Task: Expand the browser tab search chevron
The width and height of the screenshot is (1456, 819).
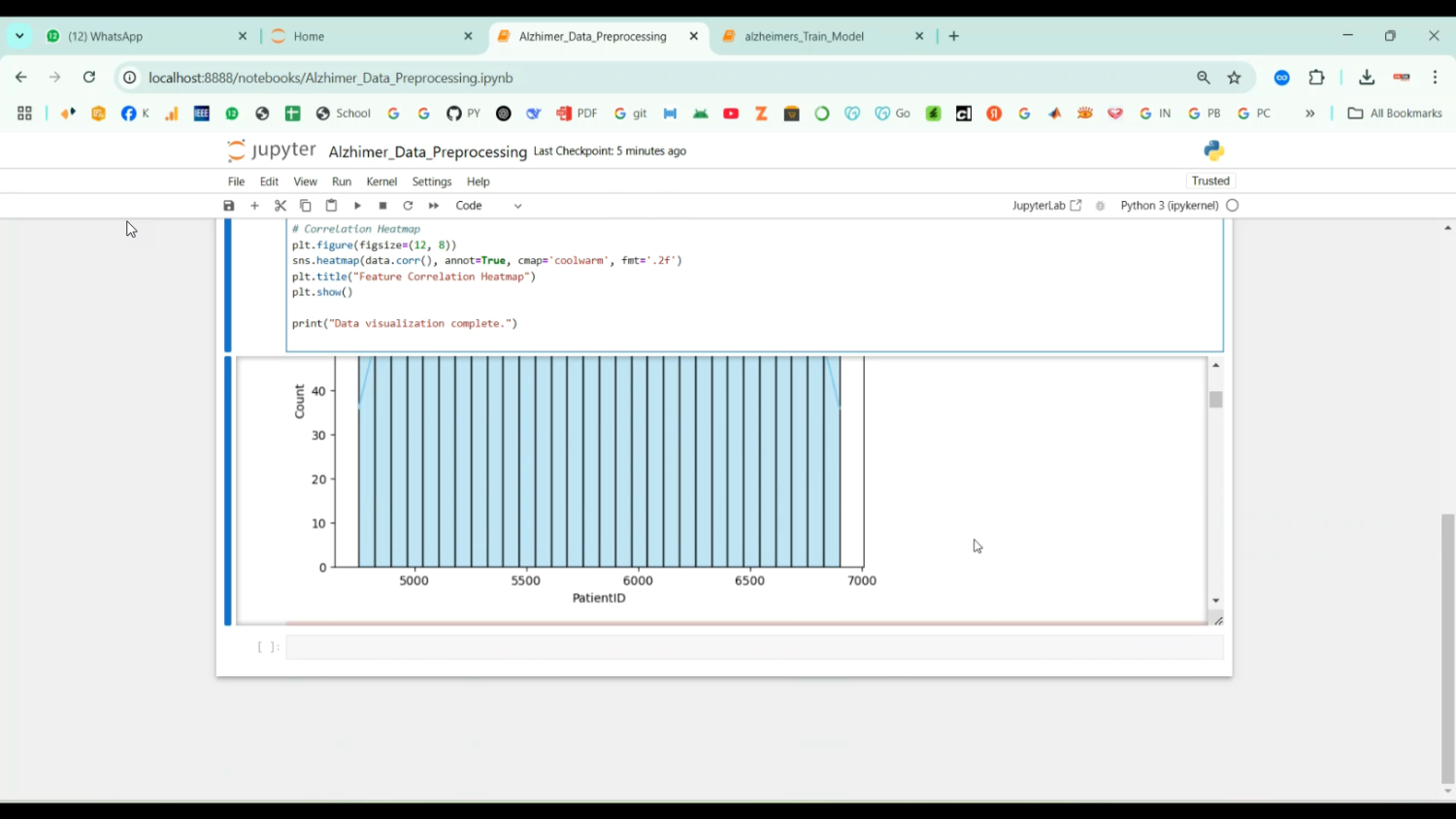Action: click(x=19, y=36)
